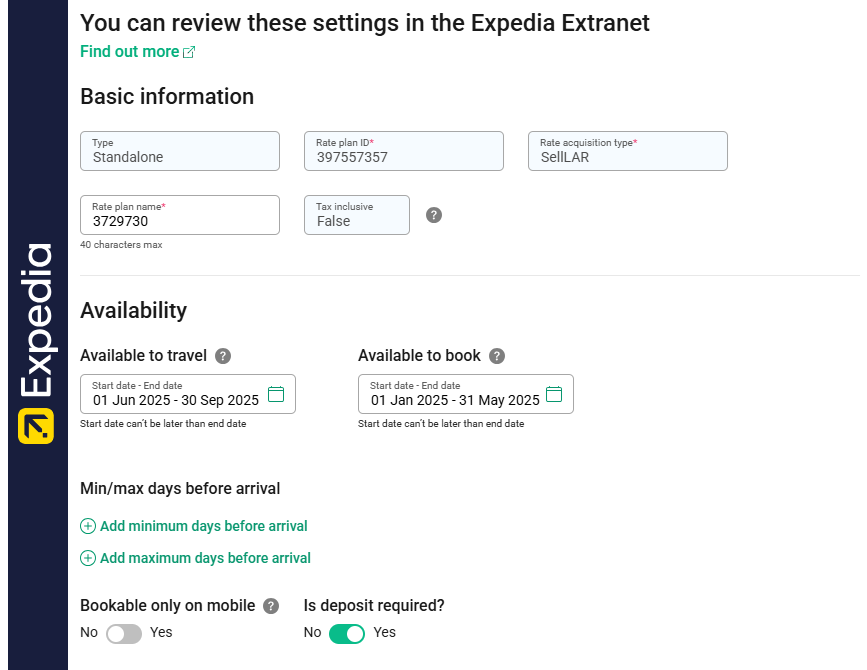The width and height of the screenshot is (867, 670).
Task: Click help icon beside Available to travel
Action: [x=223, y=356]
